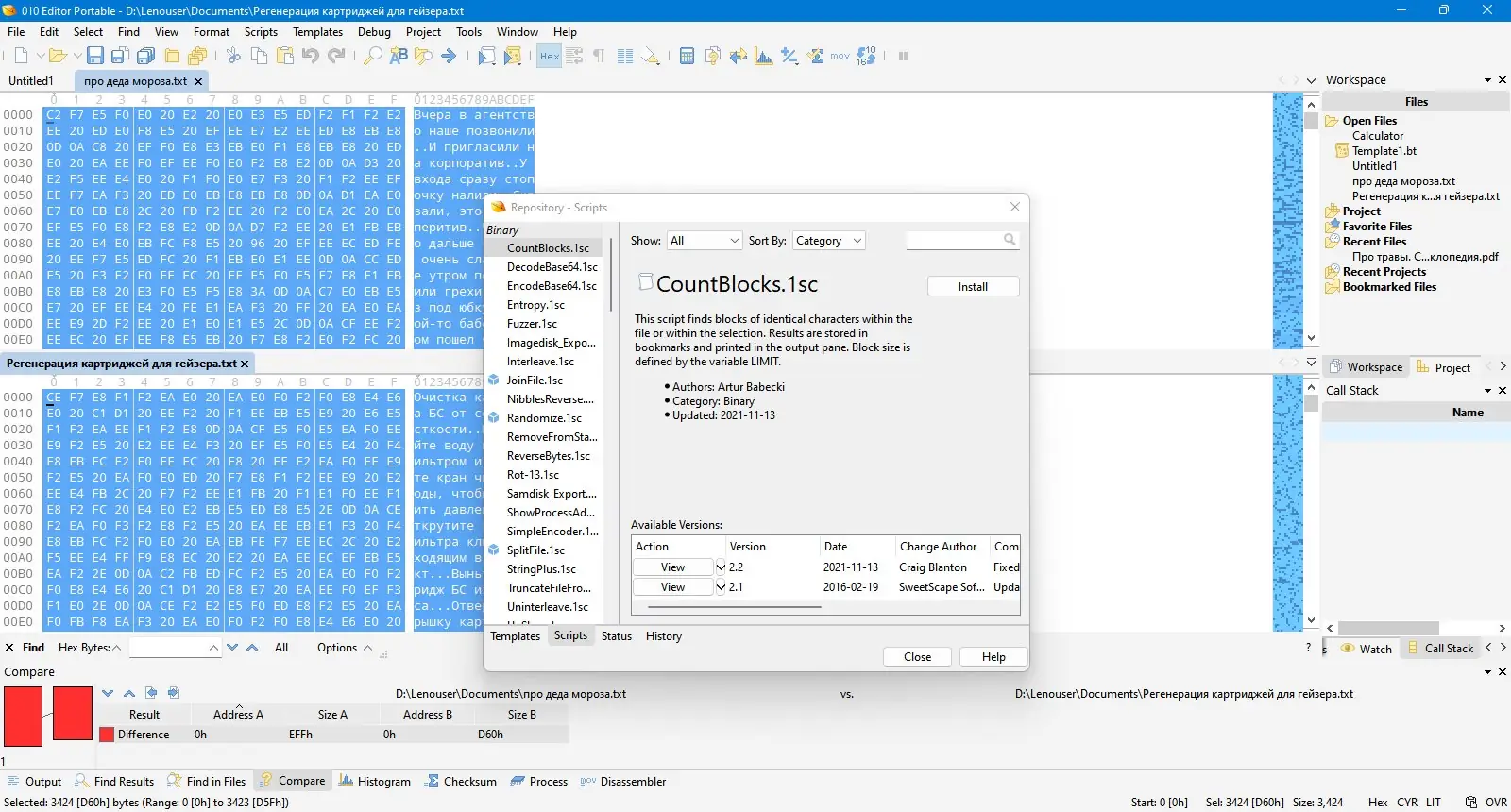Open the Show filter dropdown
1511x812 pixels.
pos(705,241)
